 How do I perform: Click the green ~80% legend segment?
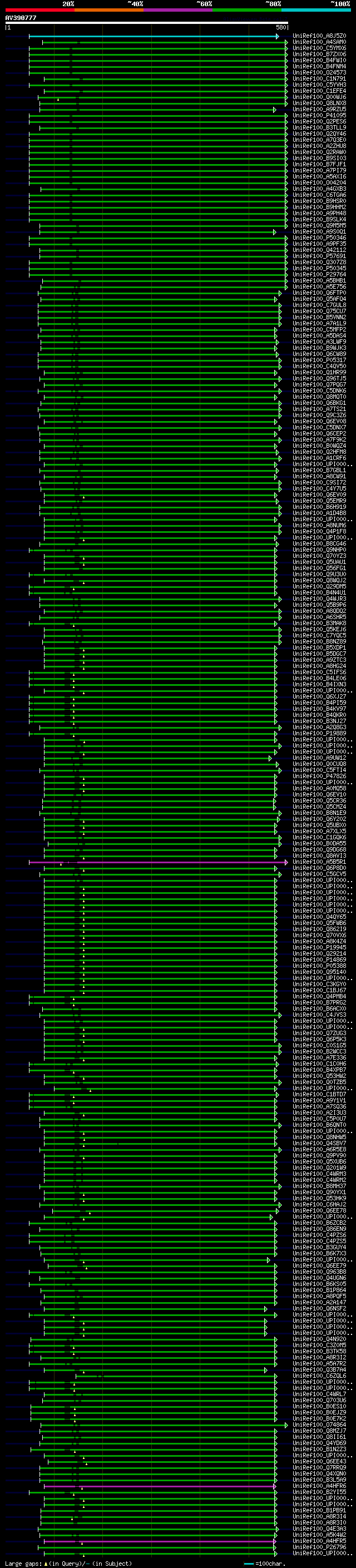point(247,10)
